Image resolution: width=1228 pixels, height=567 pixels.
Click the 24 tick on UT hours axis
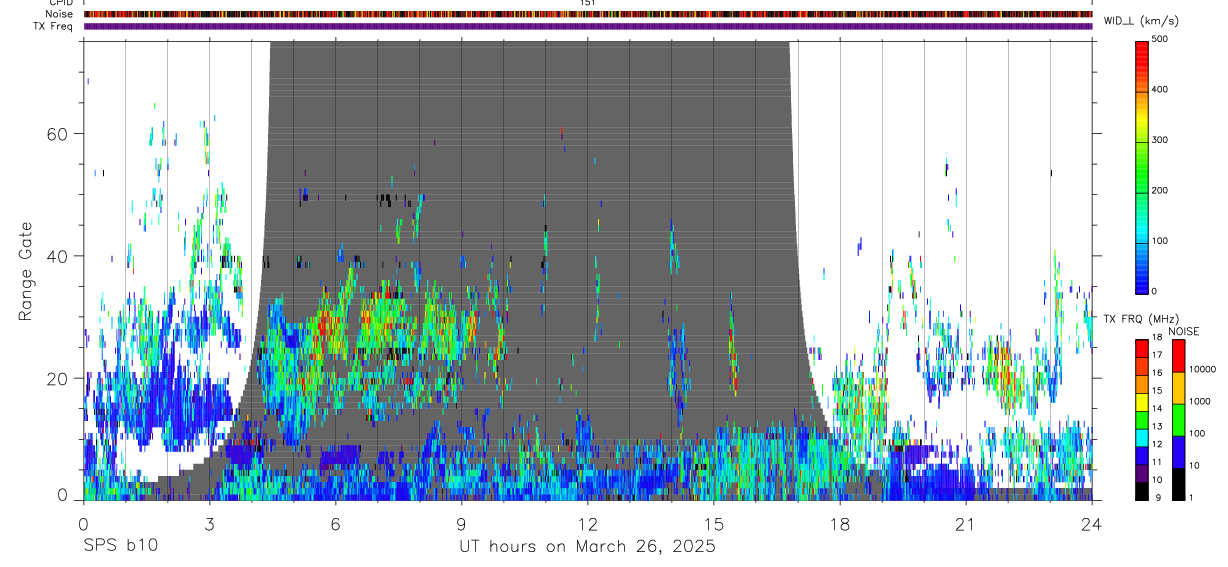1091,524
